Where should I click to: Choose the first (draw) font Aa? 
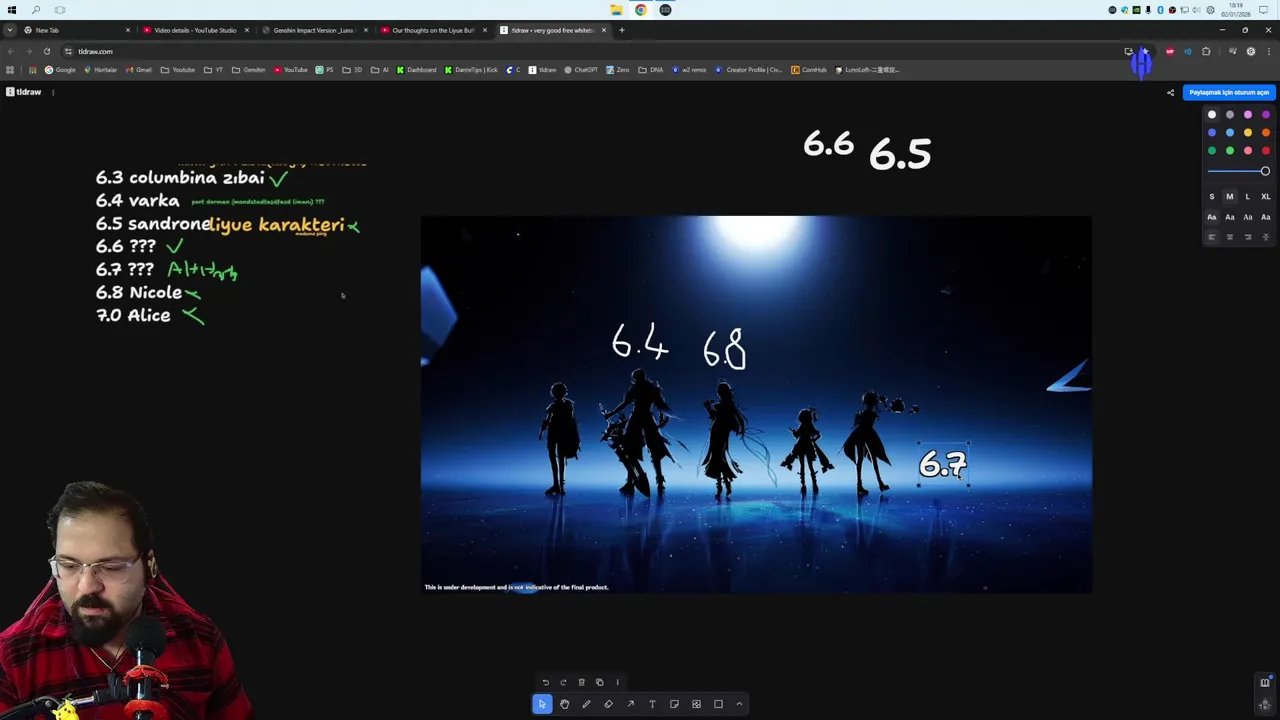click(x=1212, y=217)
